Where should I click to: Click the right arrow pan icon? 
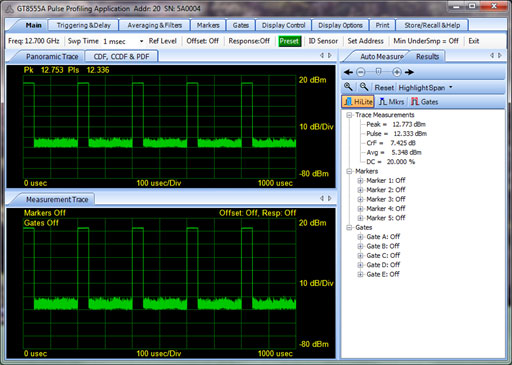(x=409, y=72)
